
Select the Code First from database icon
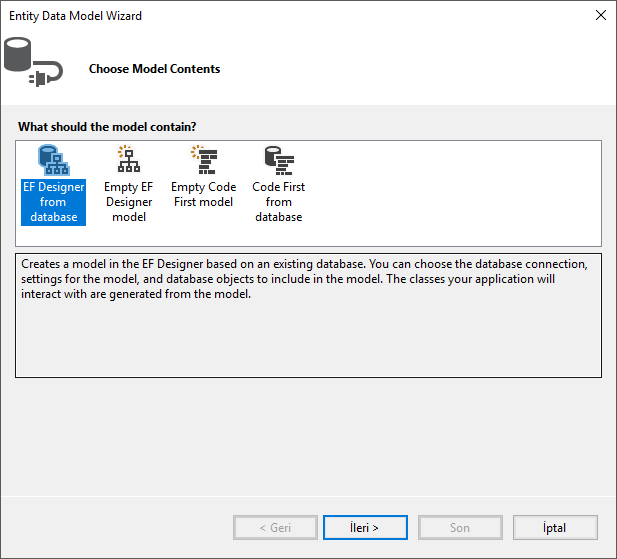point(278,160)
